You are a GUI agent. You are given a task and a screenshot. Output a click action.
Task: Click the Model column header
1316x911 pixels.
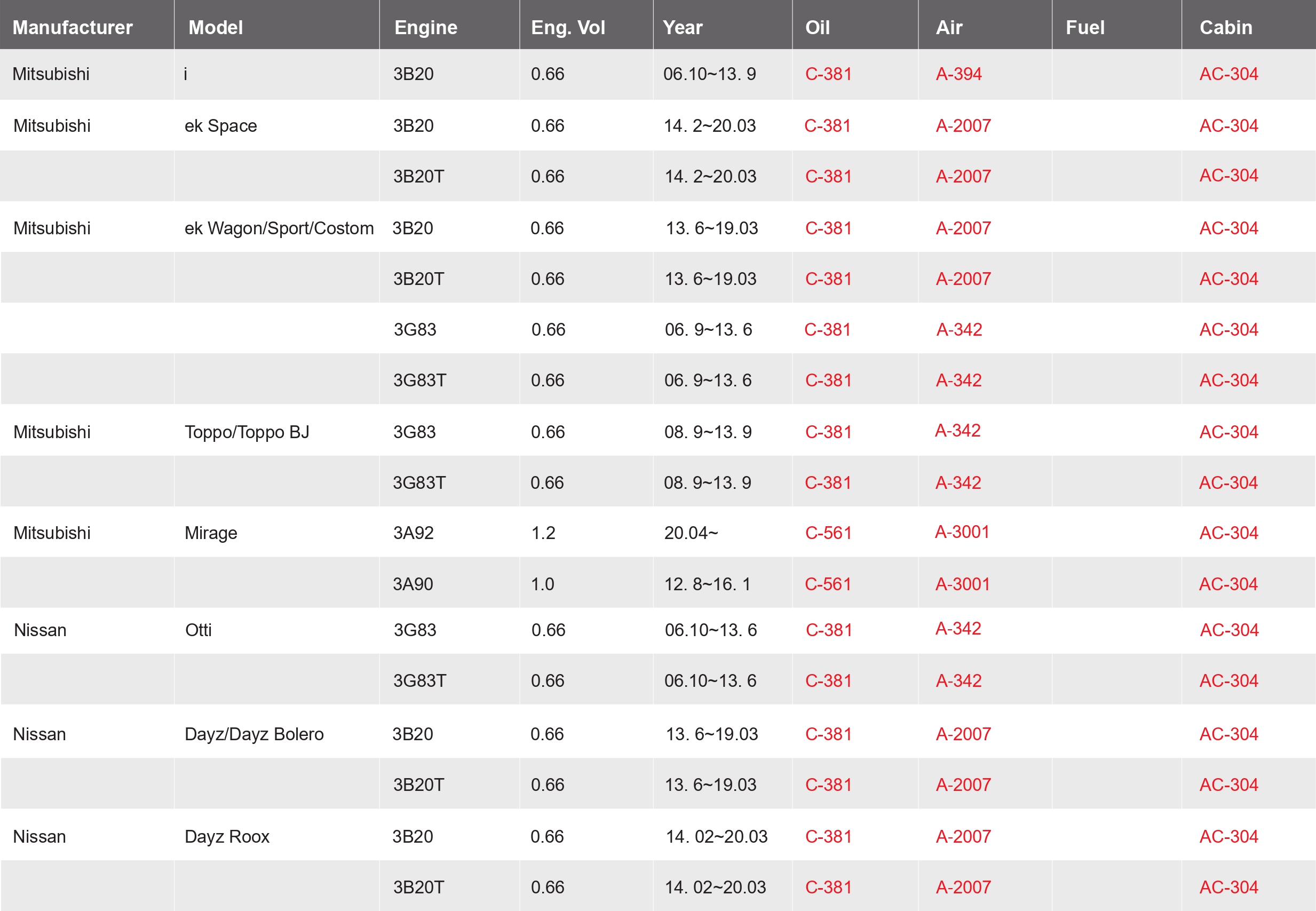216,27
